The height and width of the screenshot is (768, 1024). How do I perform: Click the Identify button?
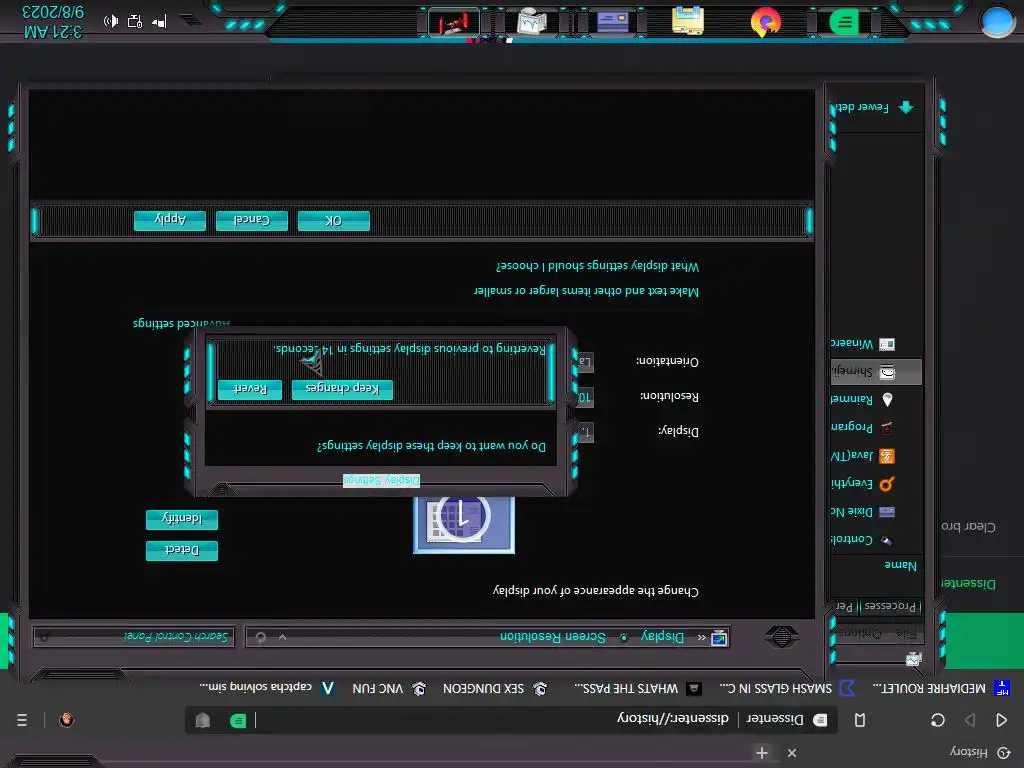tap(182, 519)
